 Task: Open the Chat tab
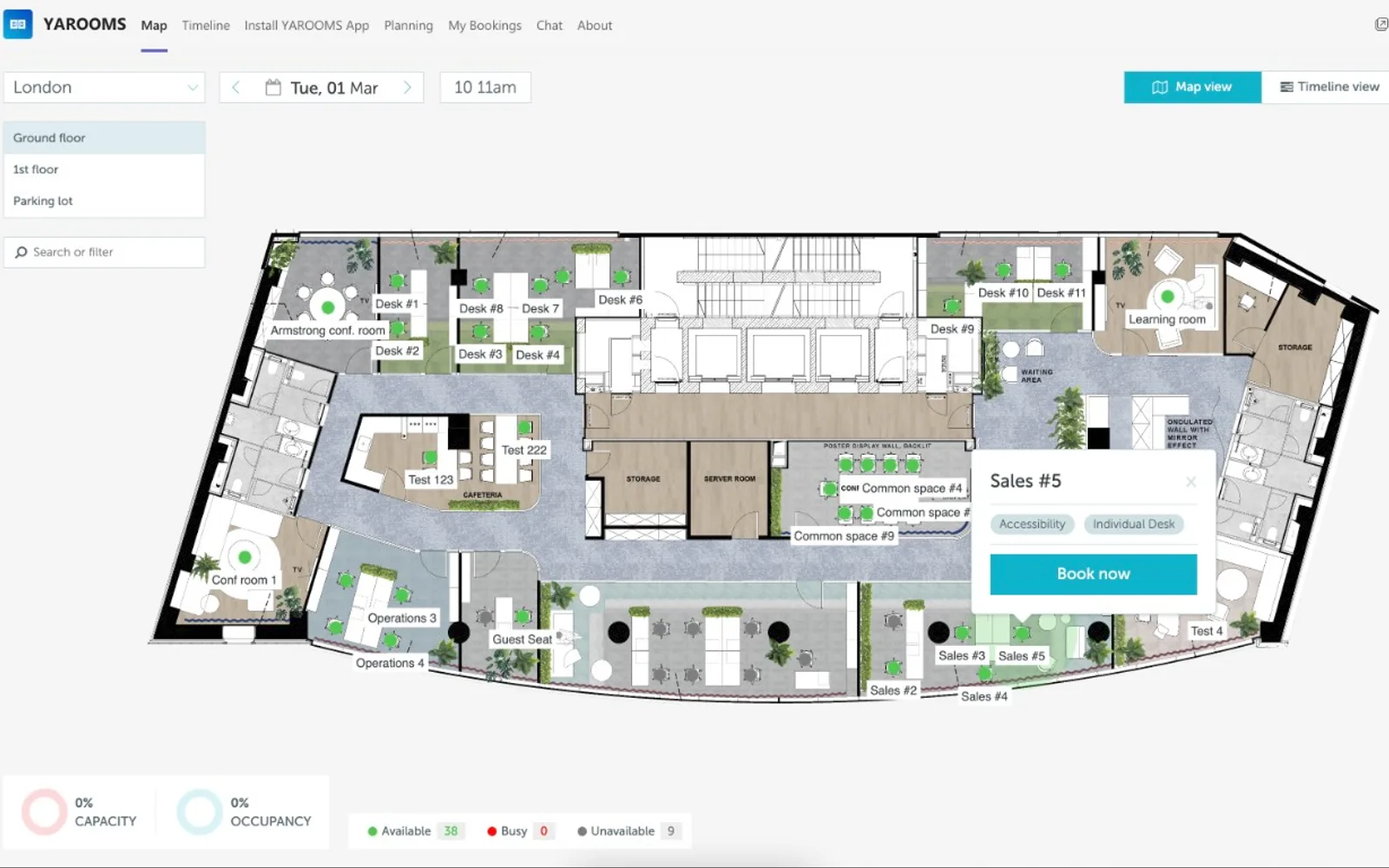[x=550, y=25]
